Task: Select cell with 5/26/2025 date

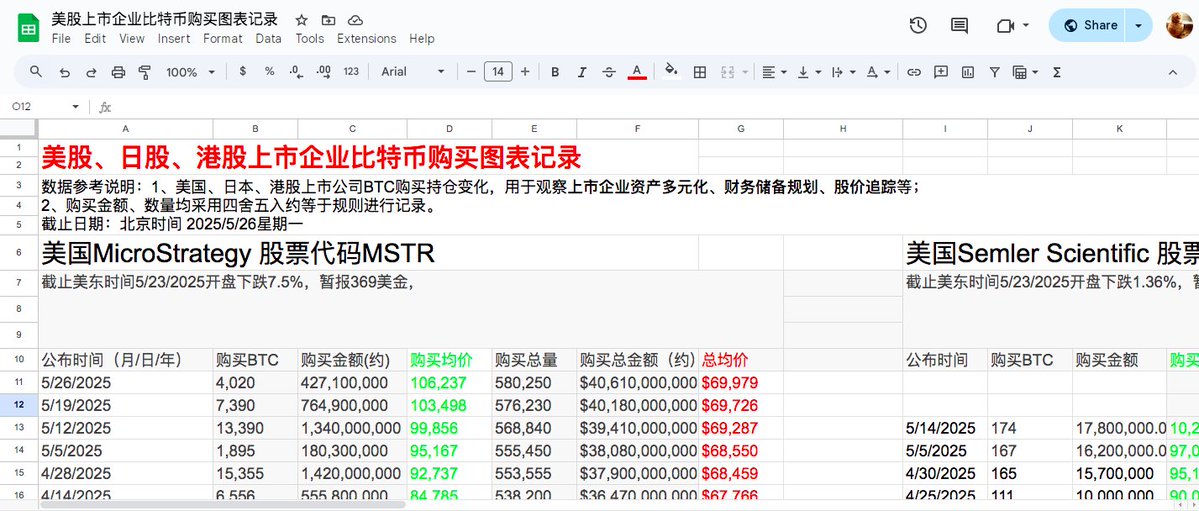Action: pos(125,382)
